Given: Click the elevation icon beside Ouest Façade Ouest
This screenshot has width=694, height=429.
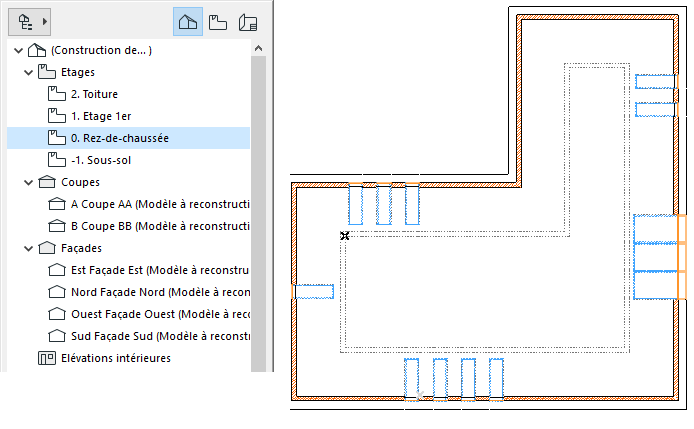Looking at the screenshot, I should 57,314.
